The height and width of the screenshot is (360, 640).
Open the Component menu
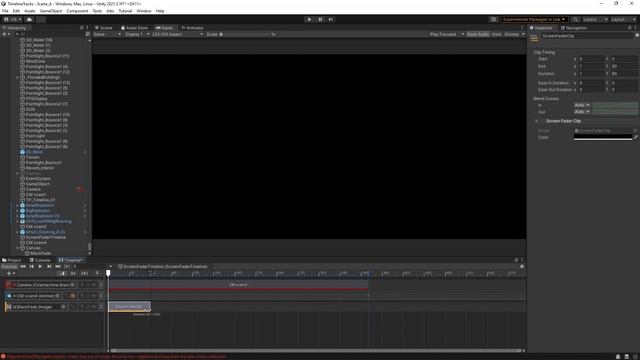77,11
